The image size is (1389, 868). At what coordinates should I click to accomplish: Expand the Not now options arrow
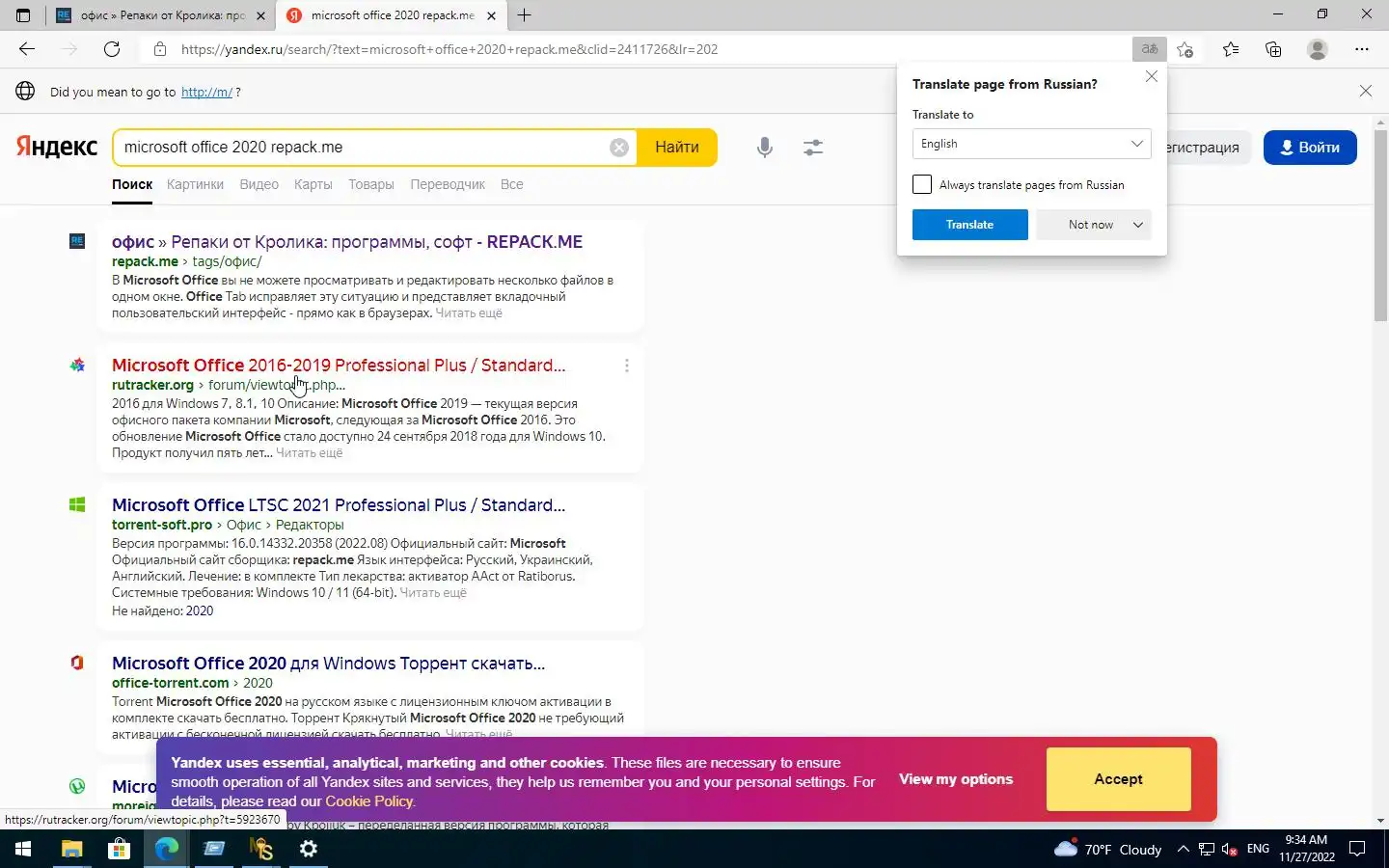pos(1138,225)
